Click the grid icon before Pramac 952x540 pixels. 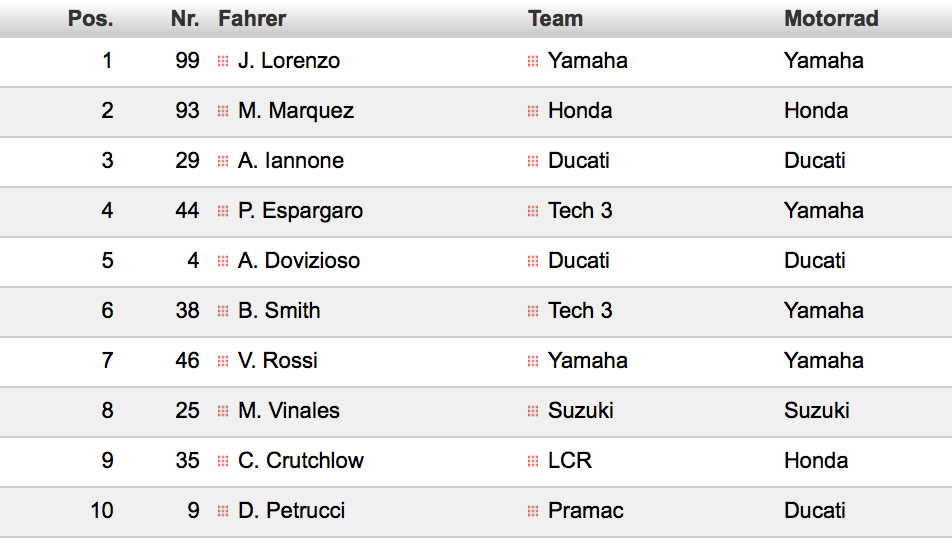click(533, 511)
